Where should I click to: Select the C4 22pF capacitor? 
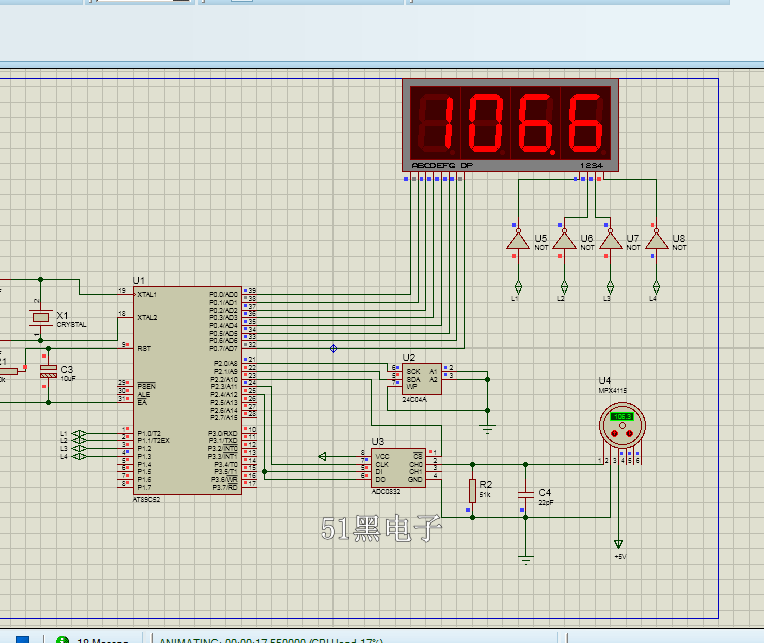[525, 495]
